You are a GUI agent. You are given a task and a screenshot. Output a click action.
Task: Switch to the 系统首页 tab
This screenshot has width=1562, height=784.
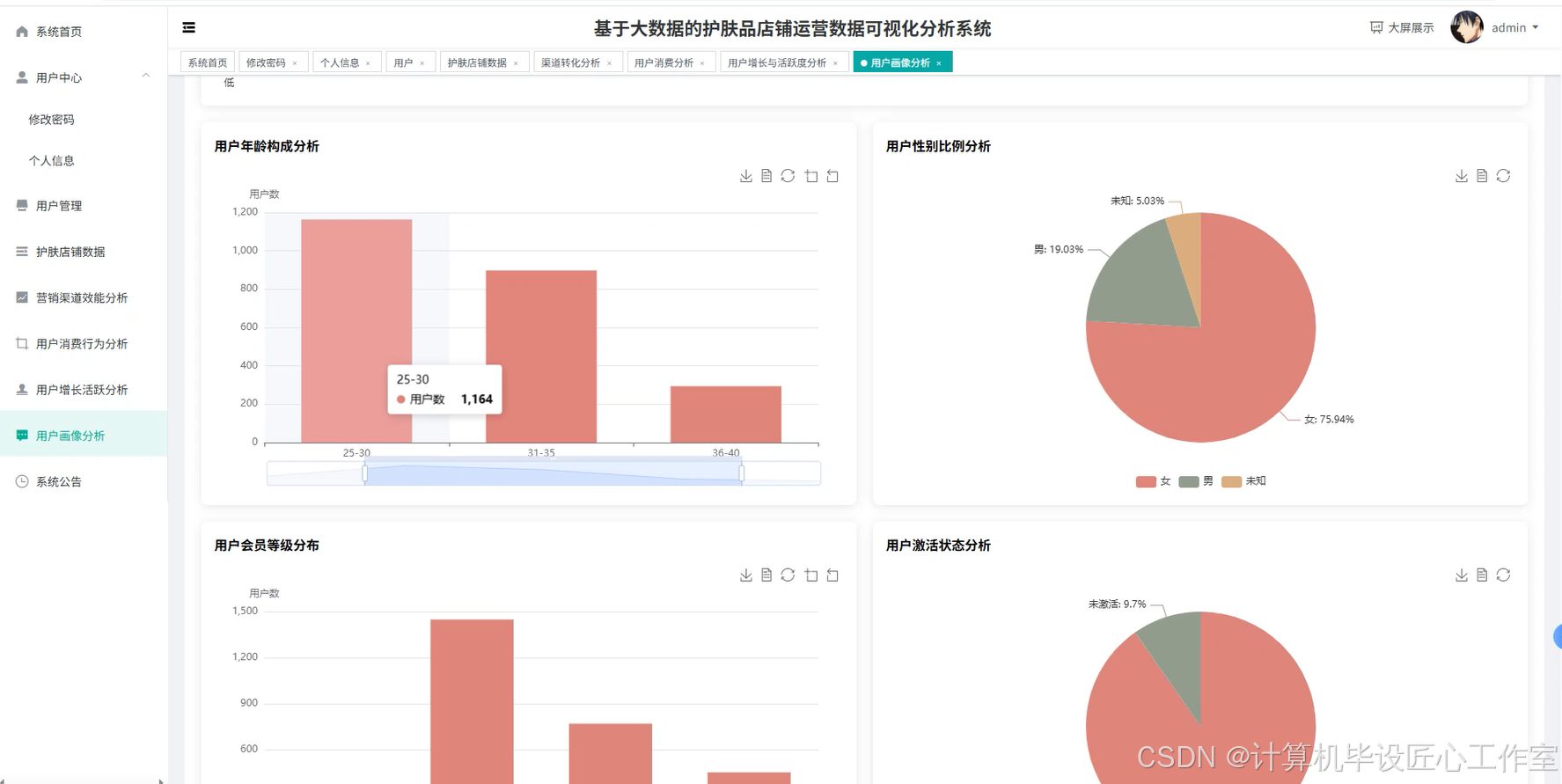[208, 62]
